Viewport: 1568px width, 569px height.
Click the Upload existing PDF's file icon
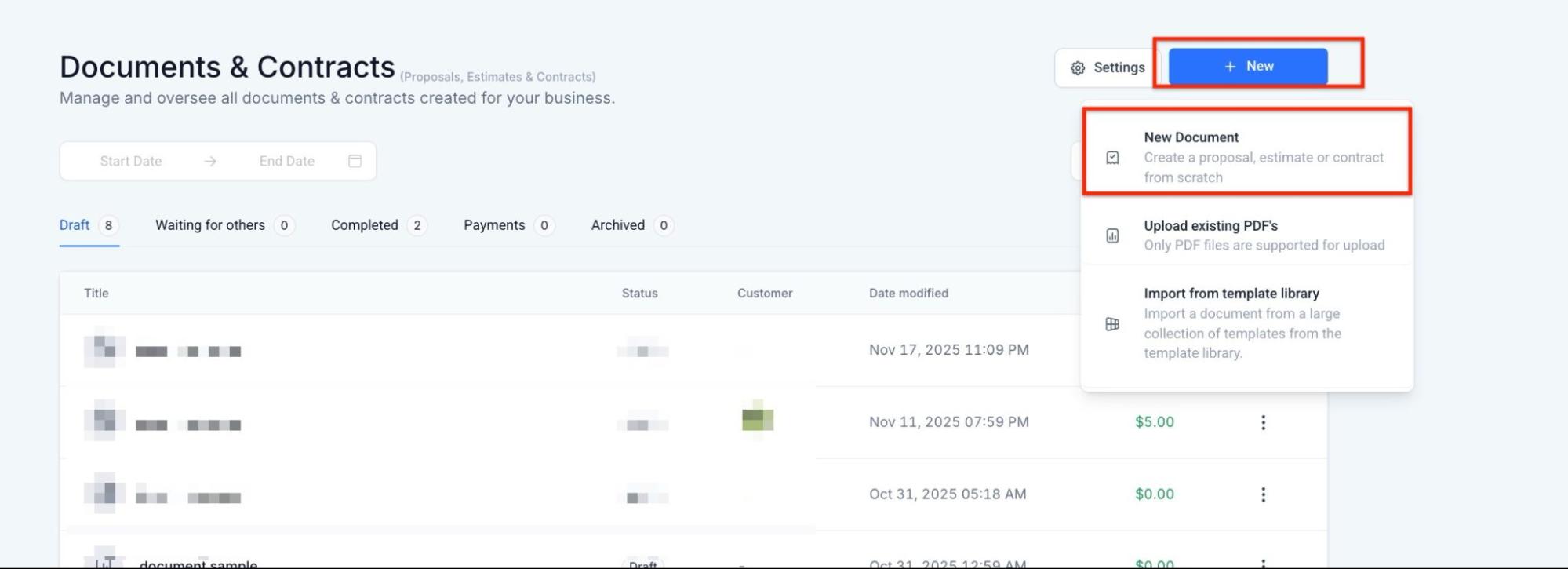(1112, 235)
